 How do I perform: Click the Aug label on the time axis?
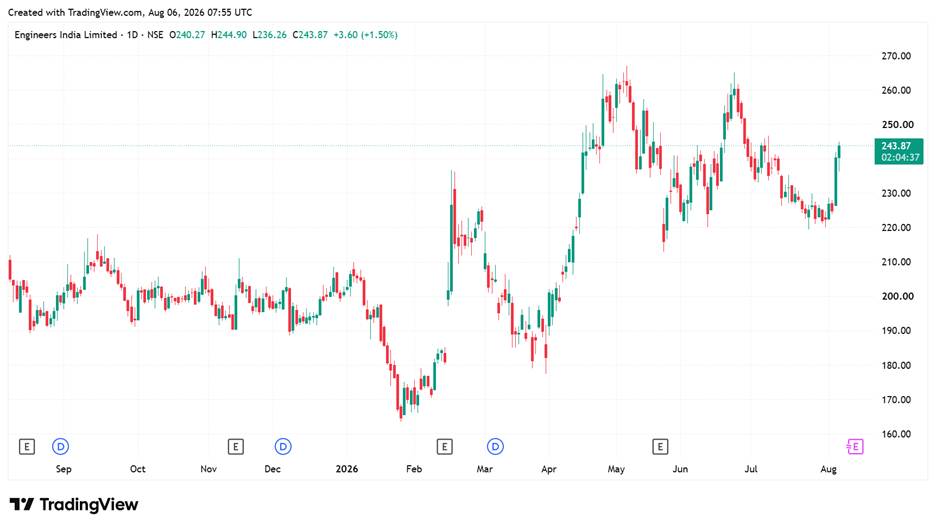coord(828,469)
